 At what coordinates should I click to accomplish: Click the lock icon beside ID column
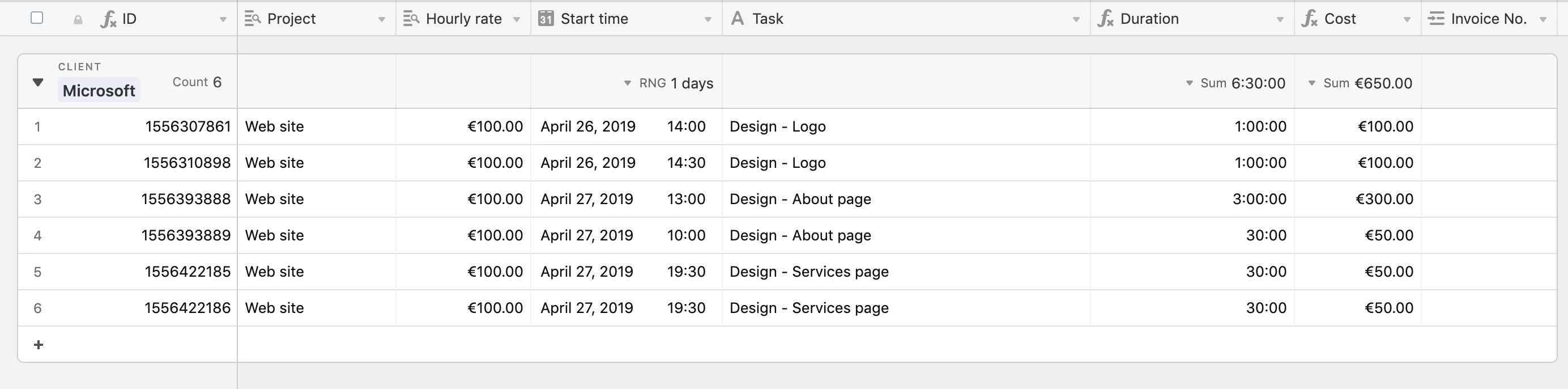(x=78, y=19)
